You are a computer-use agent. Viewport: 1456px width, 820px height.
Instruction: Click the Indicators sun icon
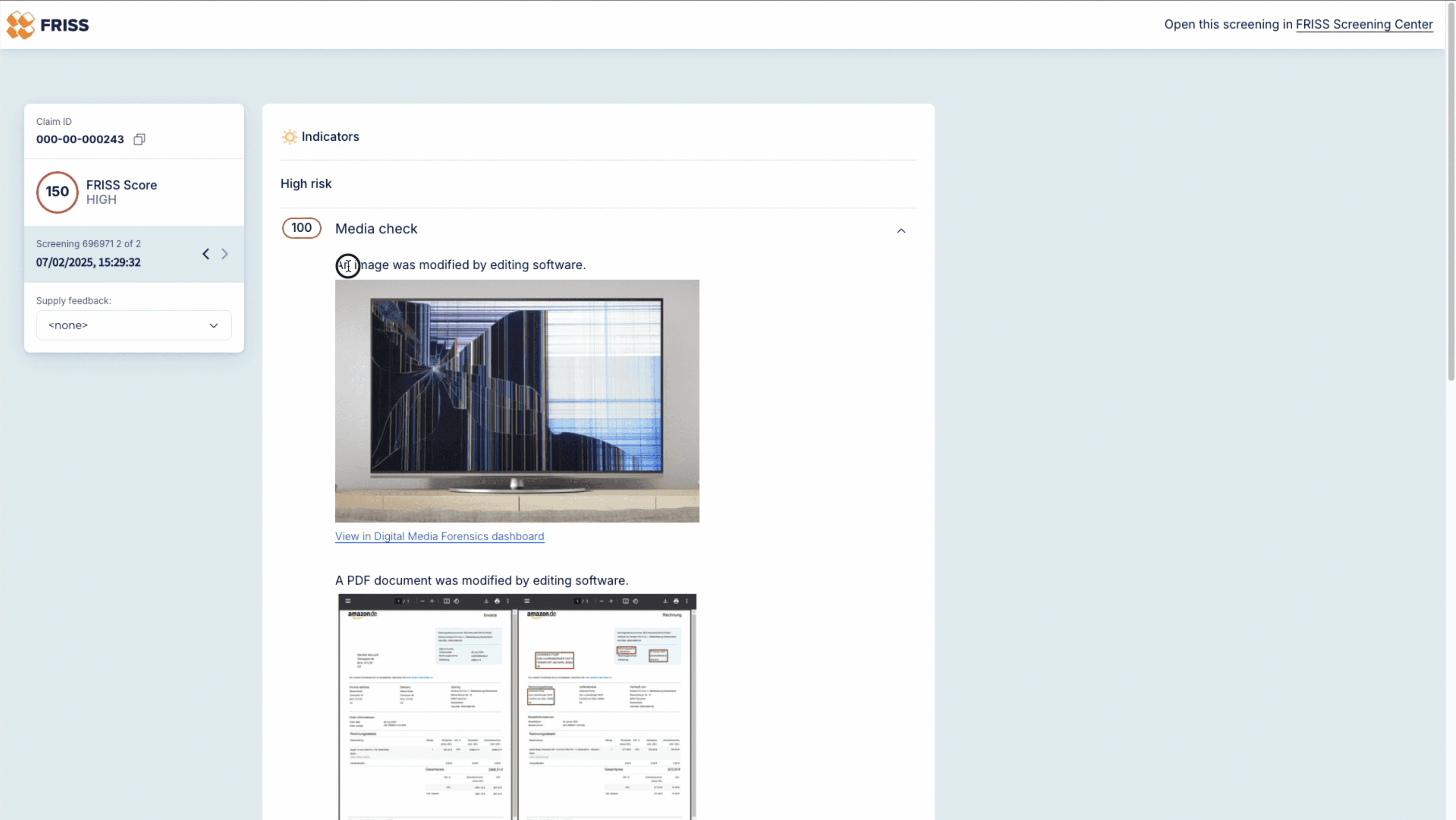pyautogui.click(x=290, y=137)
